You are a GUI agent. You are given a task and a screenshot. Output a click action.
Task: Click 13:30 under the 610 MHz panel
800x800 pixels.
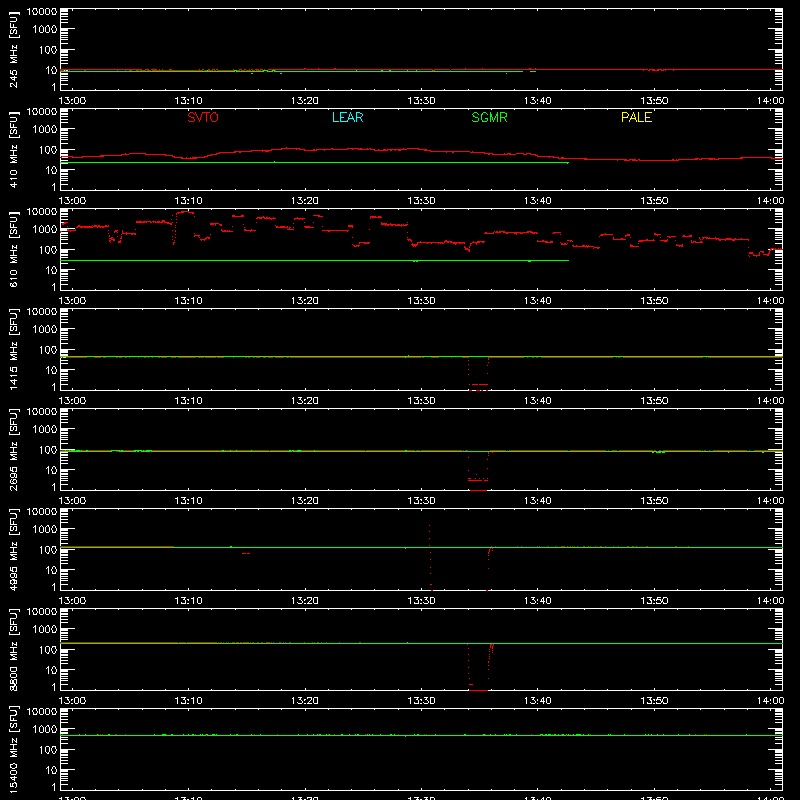point(421,301)
